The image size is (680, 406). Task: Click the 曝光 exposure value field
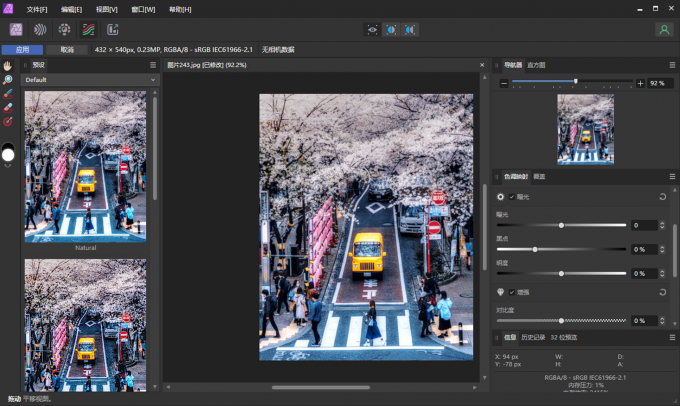pyautogui.click(x=644, y=225)
